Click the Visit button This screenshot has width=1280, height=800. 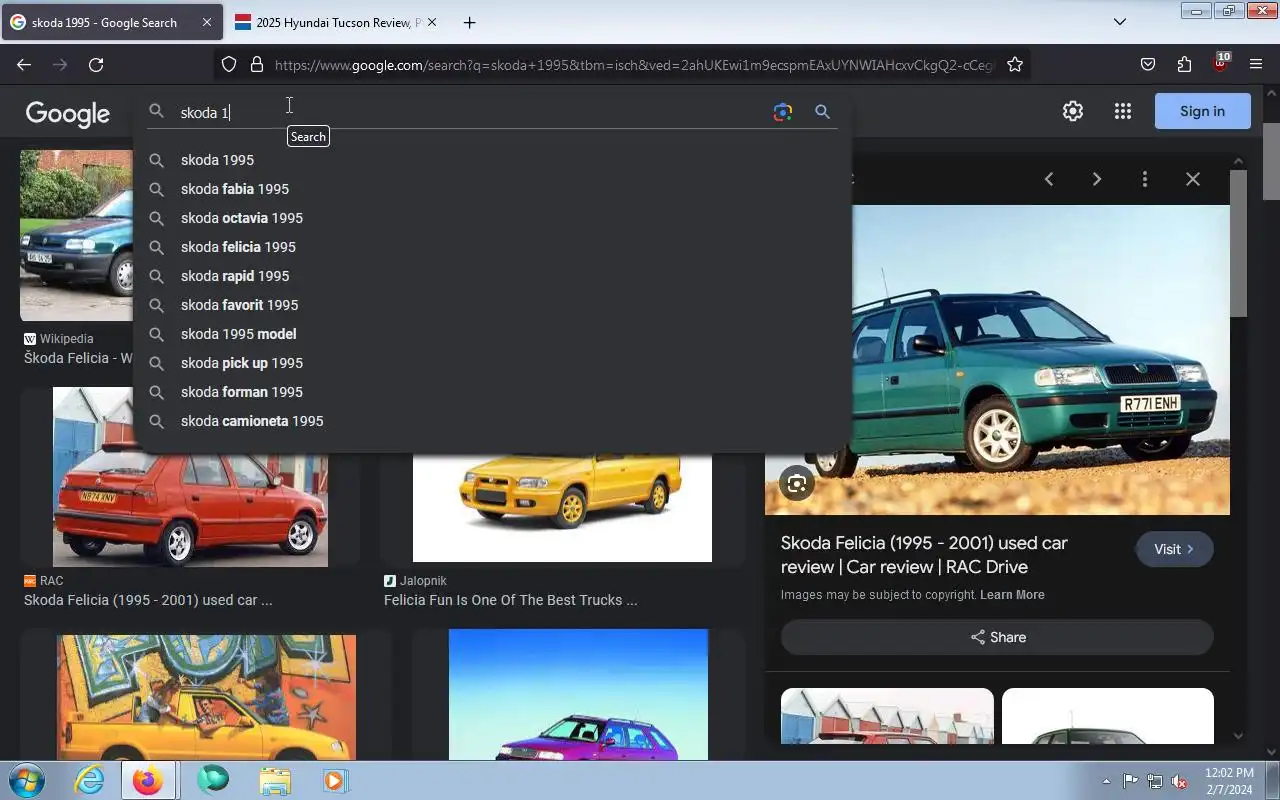coord(1174,549)
